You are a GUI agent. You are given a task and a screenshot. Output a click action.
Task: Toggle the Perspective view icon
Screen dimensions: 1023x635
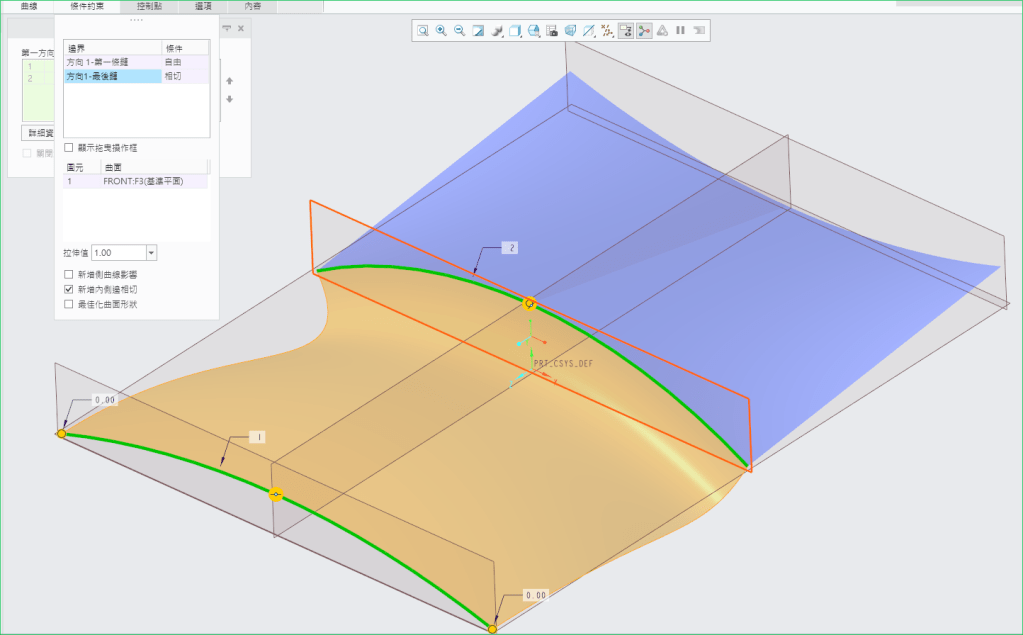pos(569,31)
